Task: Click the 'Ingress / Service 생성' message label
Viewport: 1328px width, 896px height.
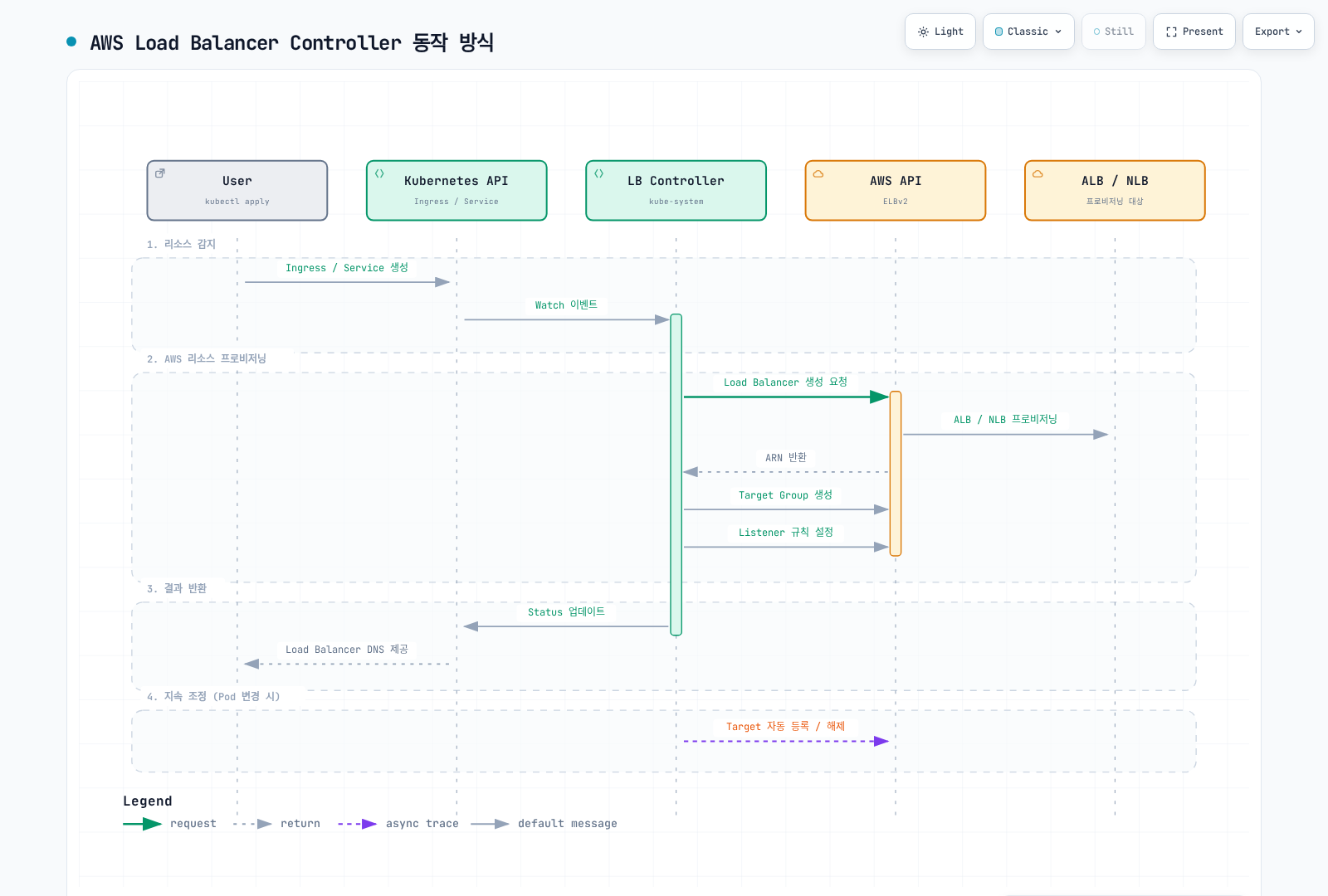Action: [347, 268]
